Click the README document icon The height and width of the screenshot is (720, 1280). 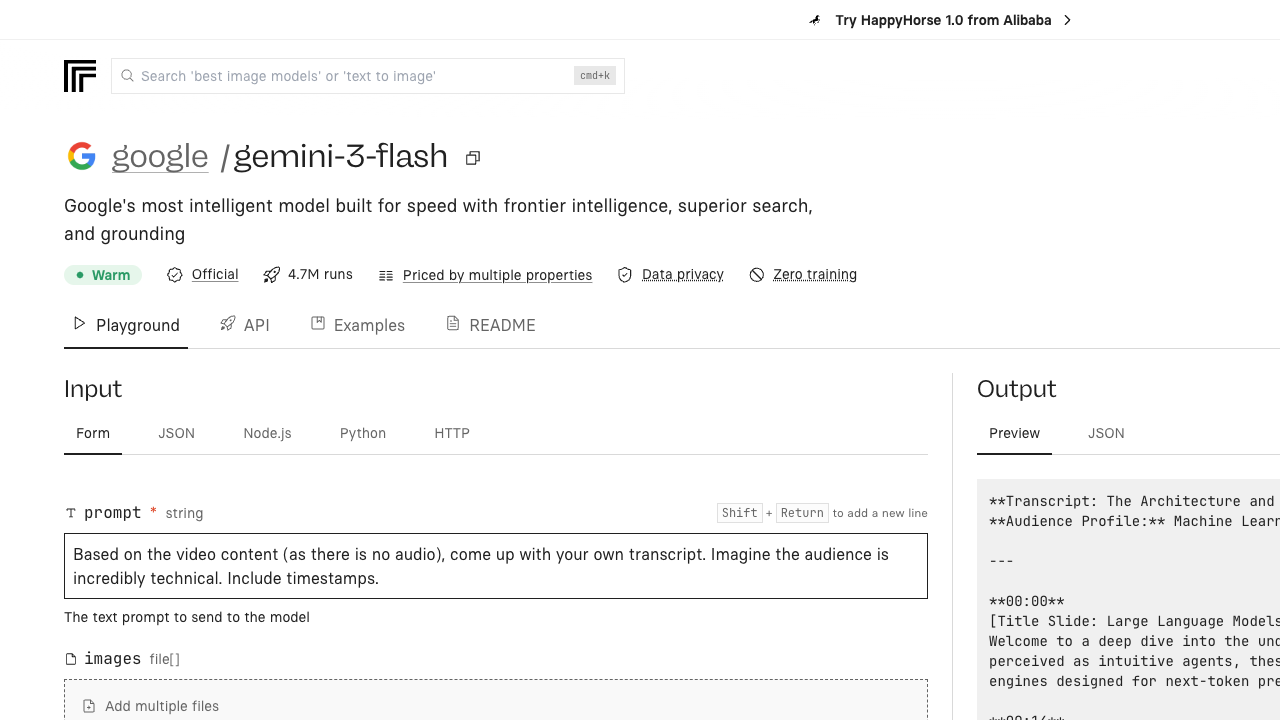(x=453, y=324)
